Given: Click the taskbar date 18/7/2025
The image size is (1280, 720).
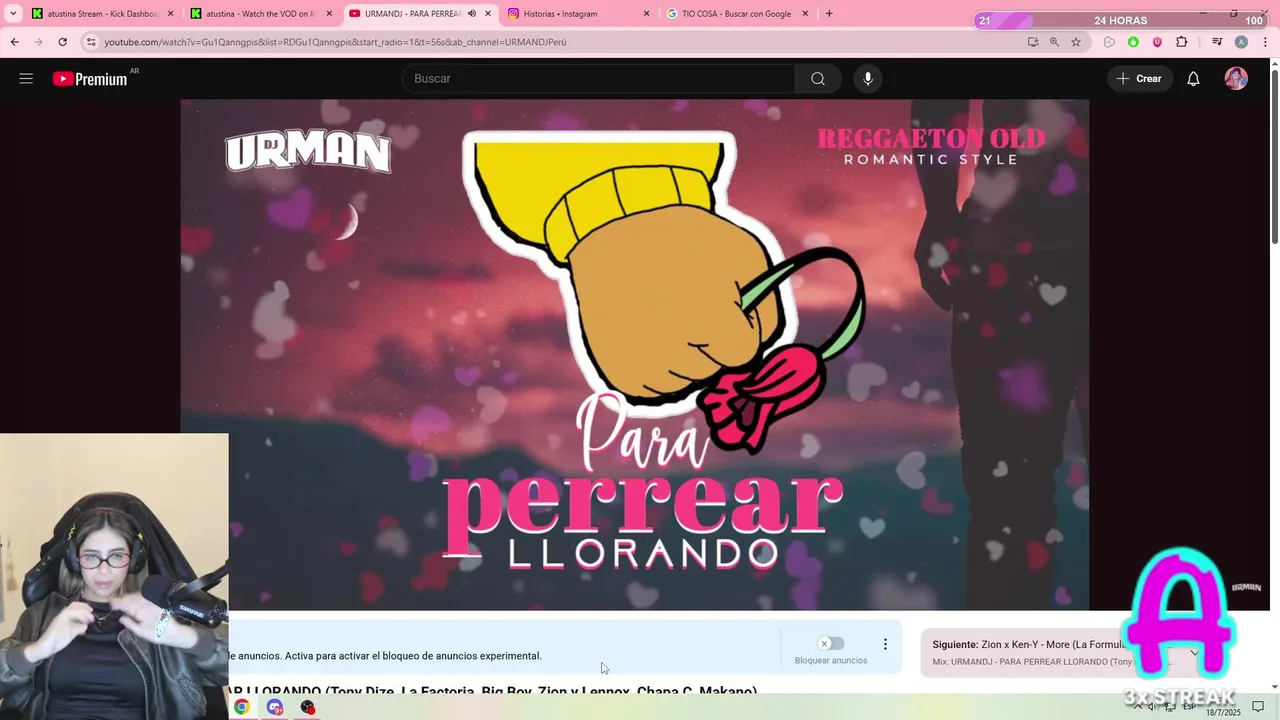Looking at the screenshot, I should [1222, 712].
